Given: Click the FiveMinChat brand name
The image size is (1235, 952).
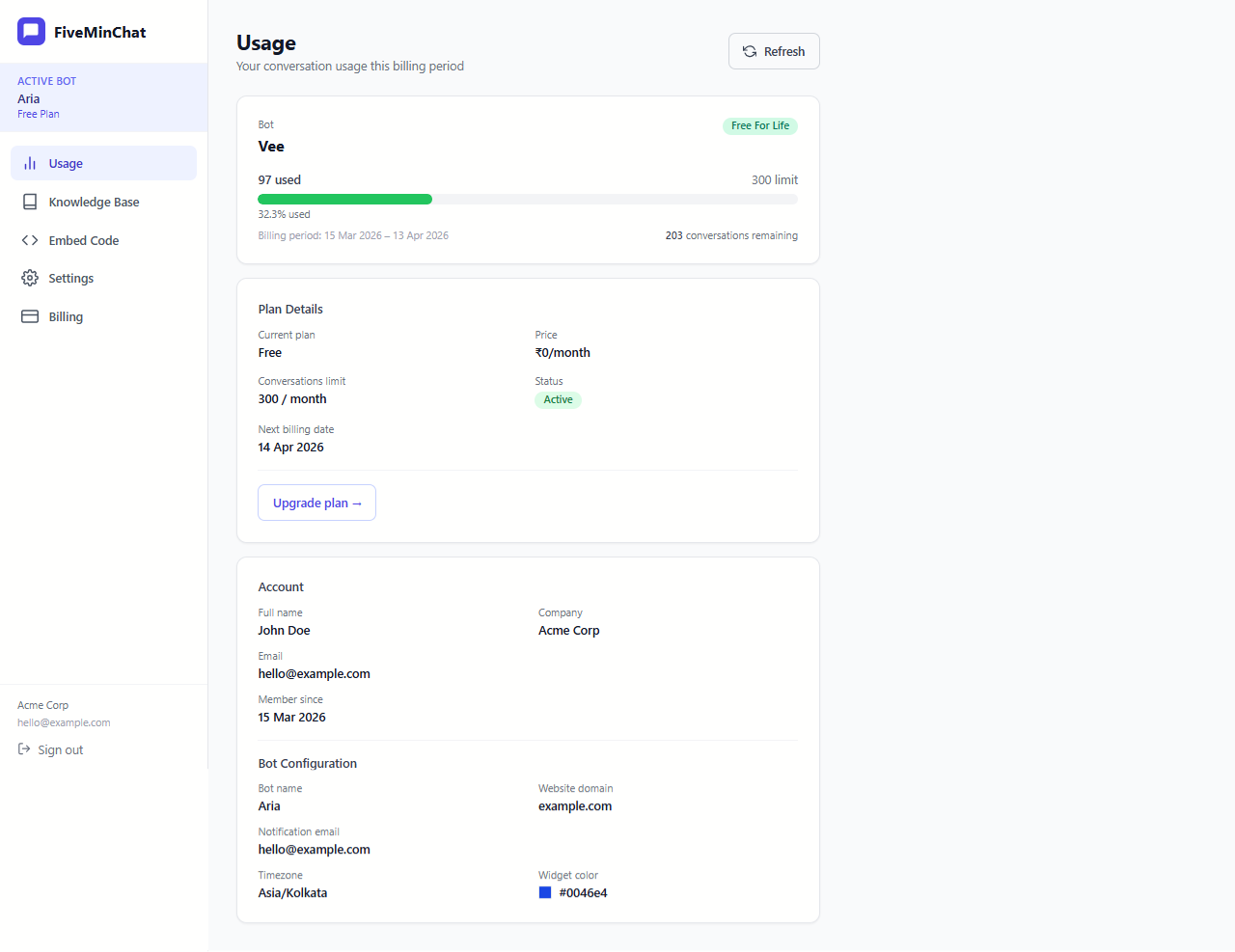Looking at the screenshot, I should point(100,32).
